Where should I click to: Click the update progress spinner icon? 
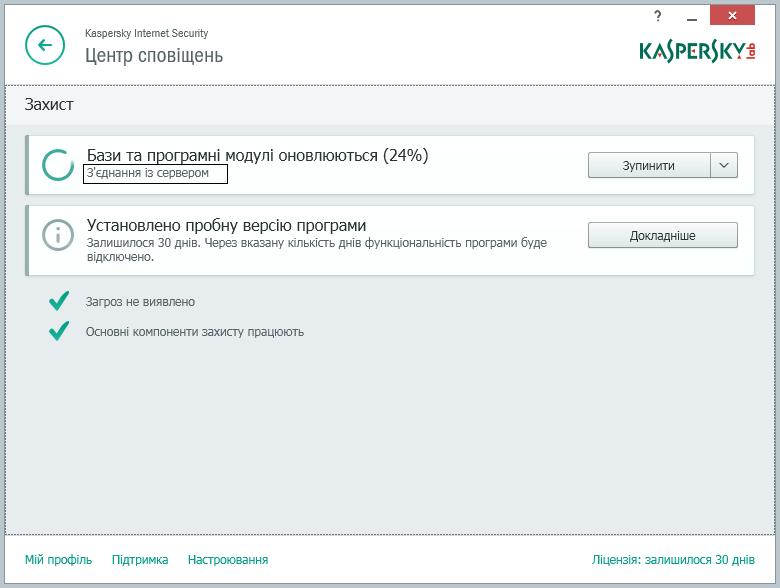pyautogui.click(x=58, y=165)
